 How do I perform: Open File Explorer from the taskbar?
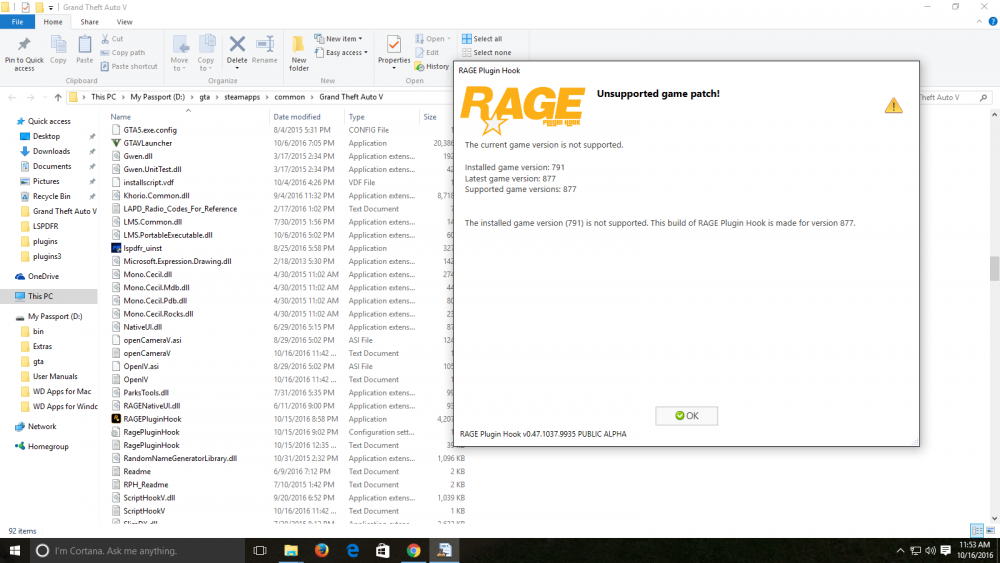291,550
